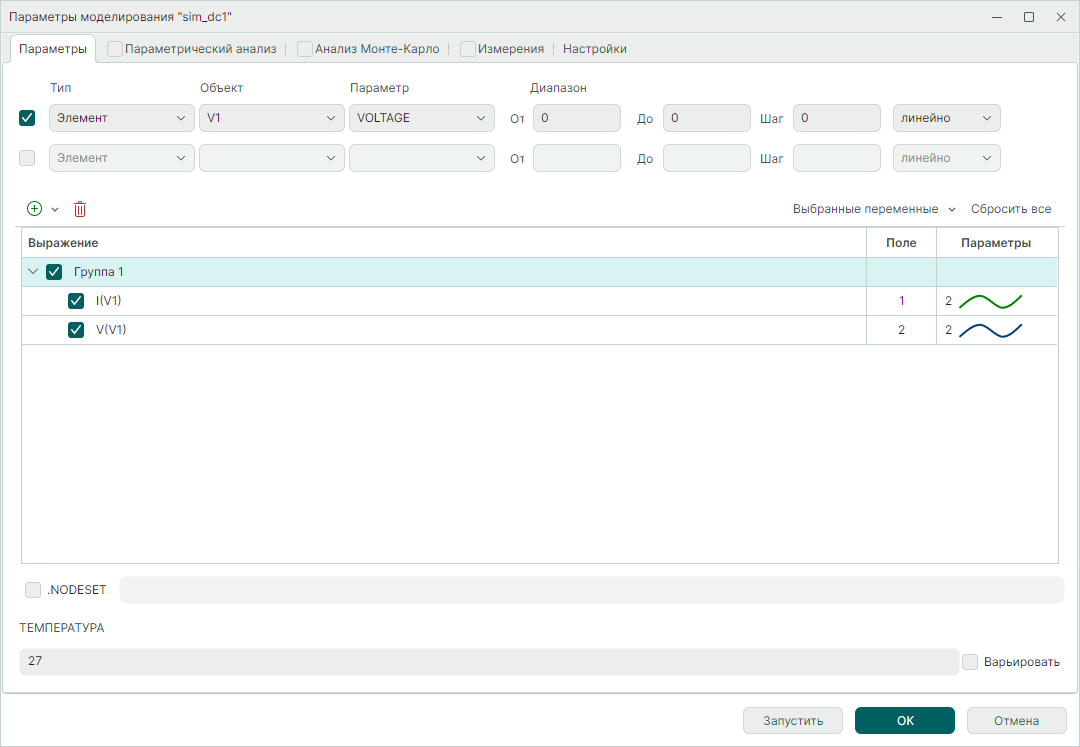Maximize the simulation parameters window
This screenshot has width=1080, height=747.
(x=1028, y=17)
